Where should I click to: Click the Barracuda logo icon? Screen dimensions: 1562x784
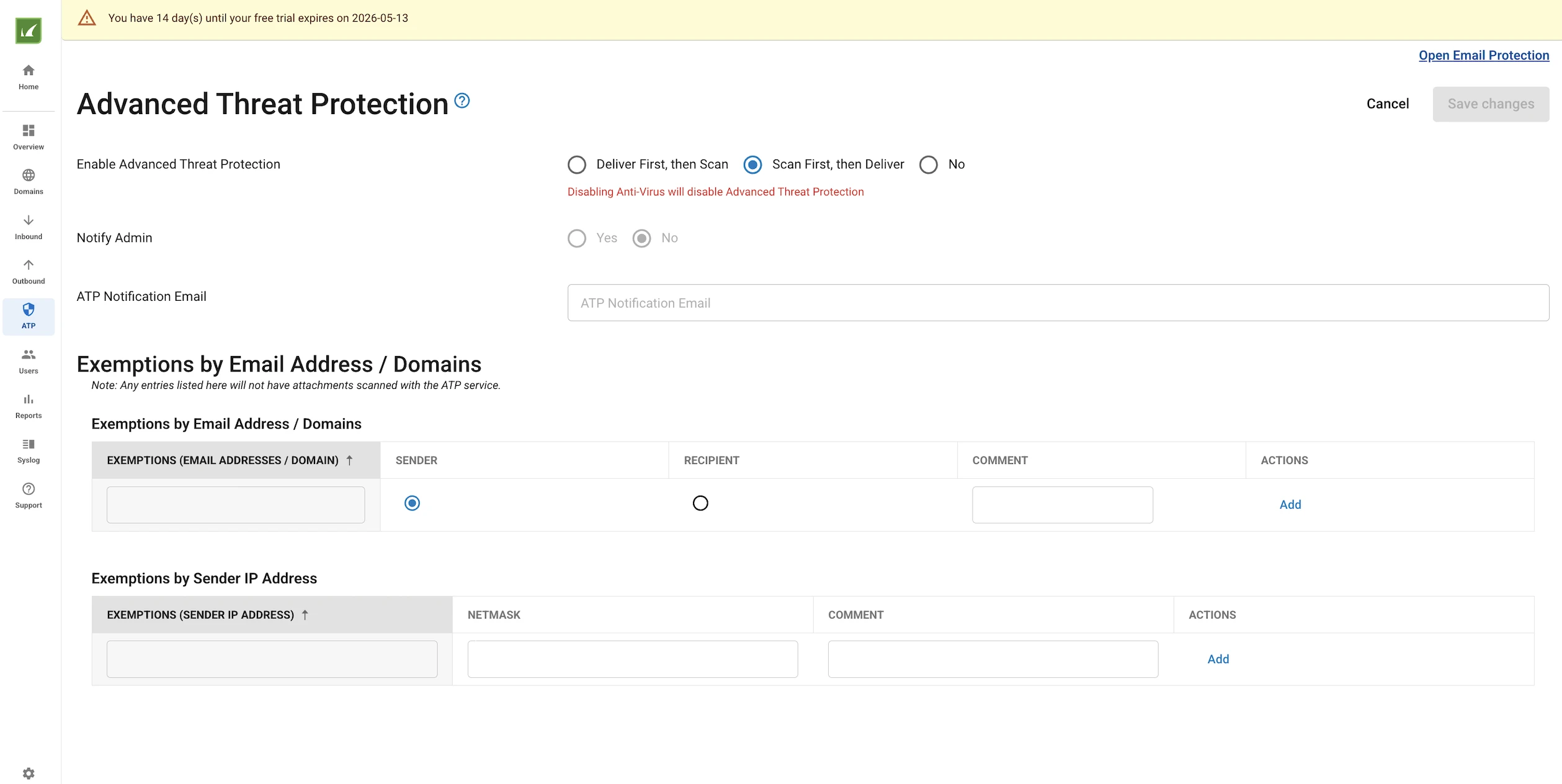pos(29,30)
